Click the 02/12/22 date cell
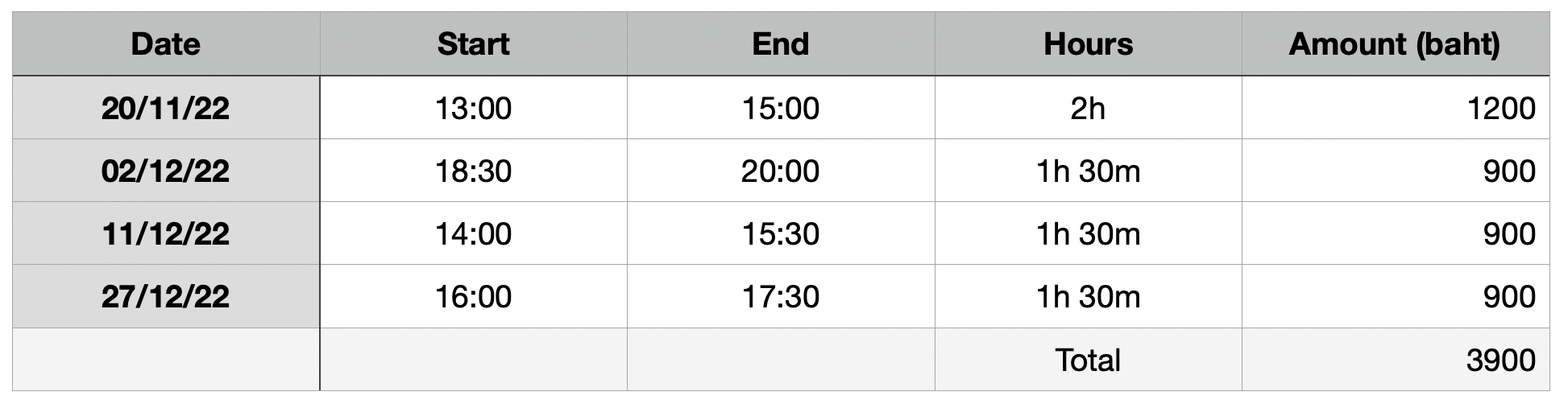The width and height of the screenshot is (1568, 404). tap(166, 171)
